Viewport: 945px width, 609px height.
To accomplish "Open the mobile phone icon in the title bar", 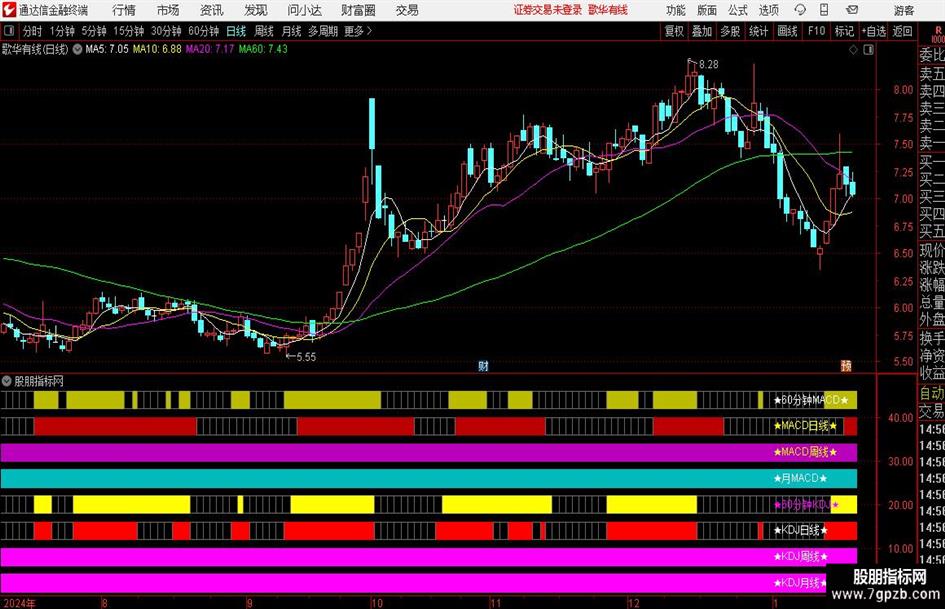I will [x=824, y=10].
